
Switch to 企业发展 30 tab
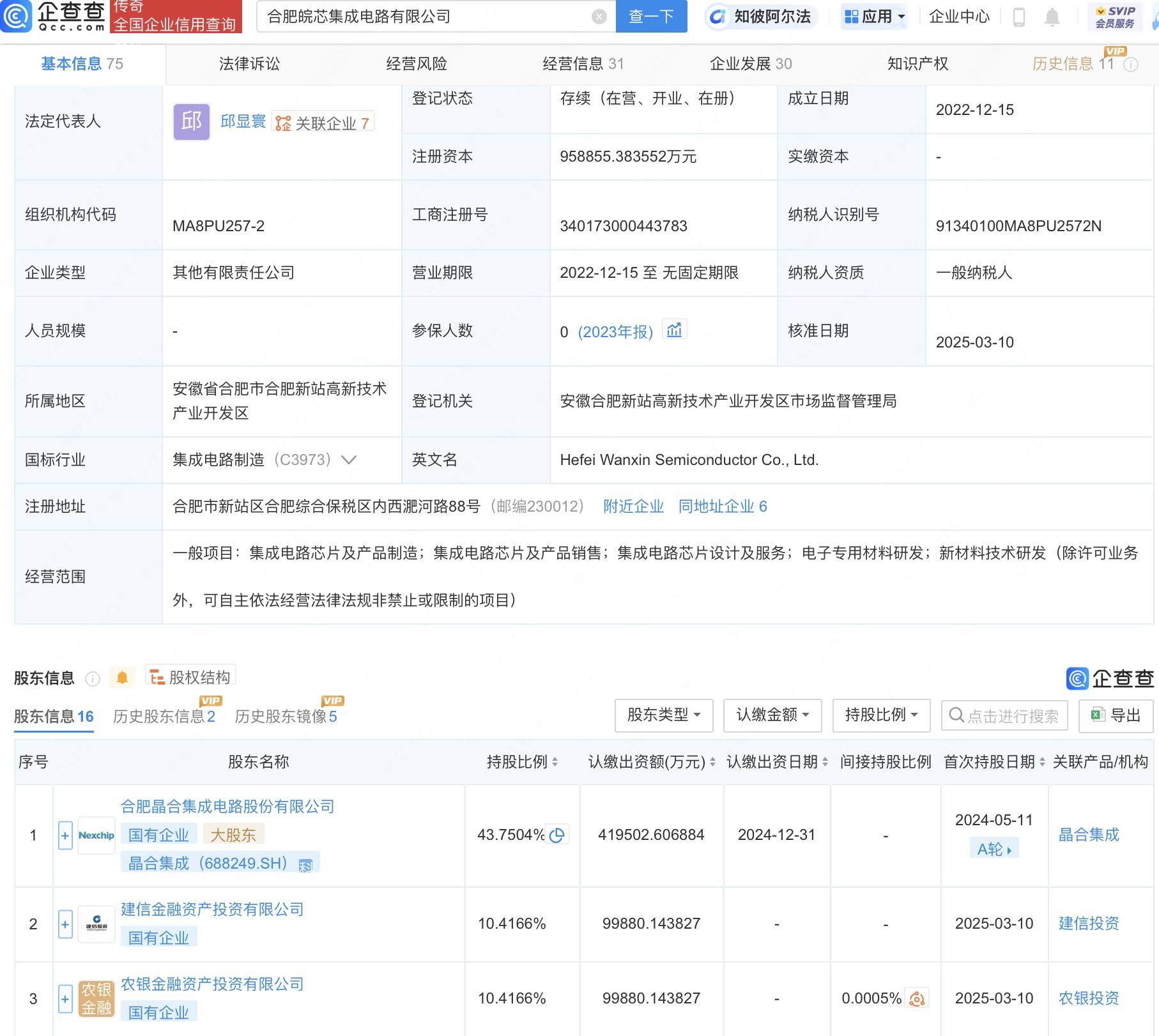pos(751,64)
